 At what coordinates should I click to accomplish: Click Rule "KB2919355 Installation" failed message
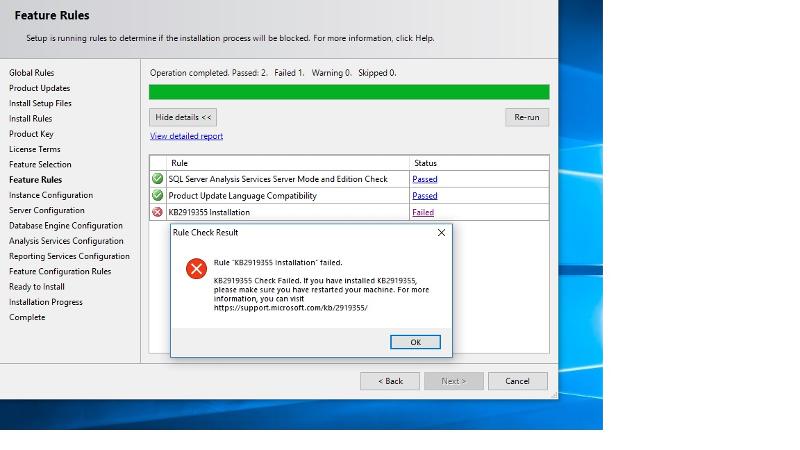tap(278, 263)
